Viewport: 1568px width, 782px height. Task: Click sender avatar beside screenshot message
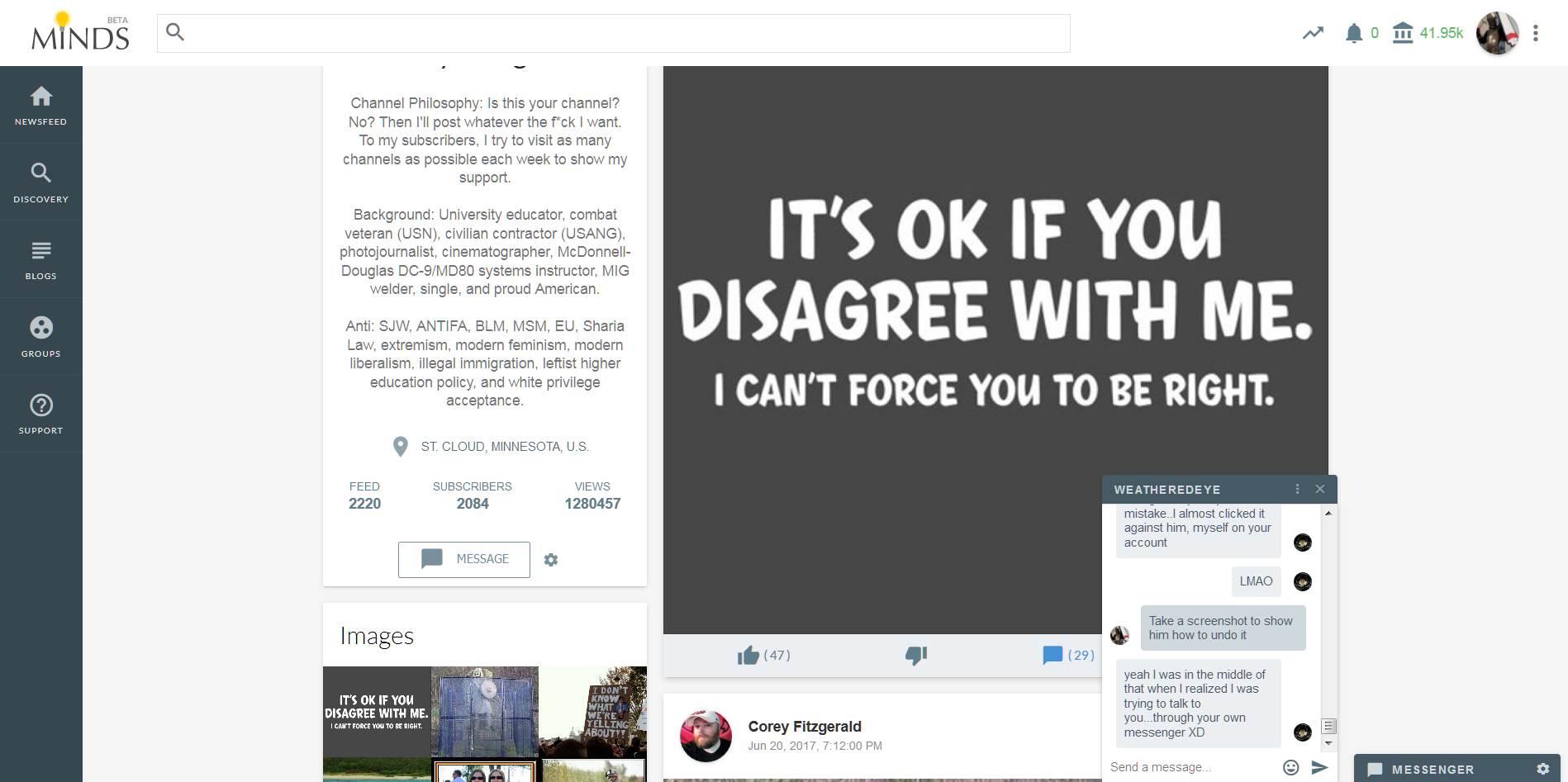[x=1119, y=635]
